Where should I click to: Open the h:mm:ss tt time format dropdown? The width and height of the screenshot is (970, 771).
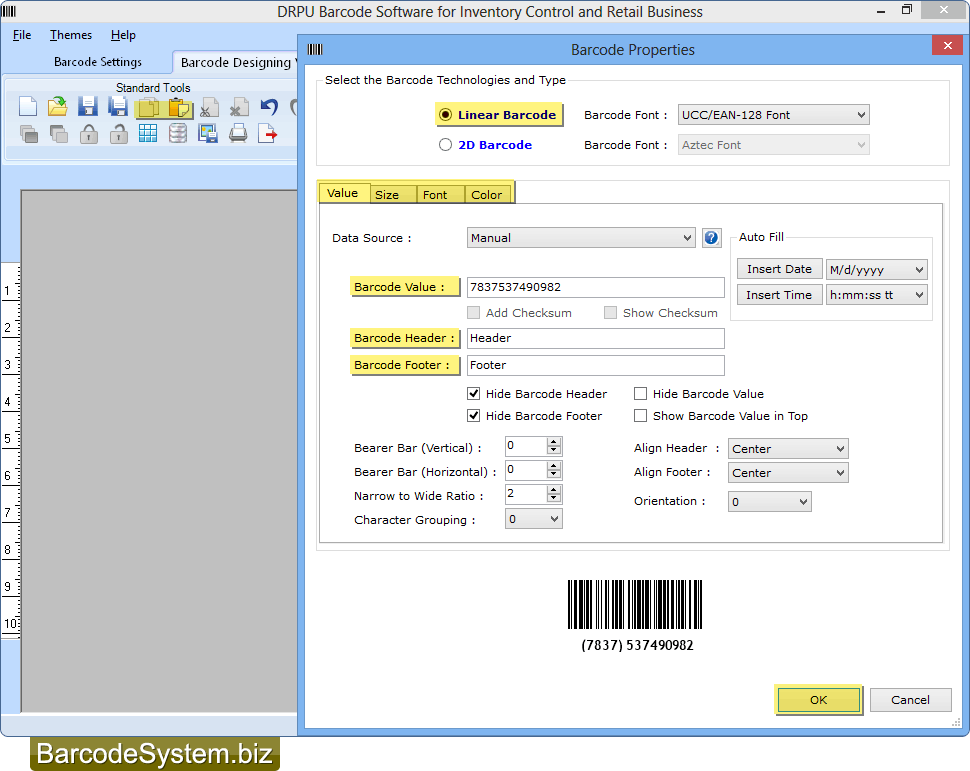(x=877, y=295)
